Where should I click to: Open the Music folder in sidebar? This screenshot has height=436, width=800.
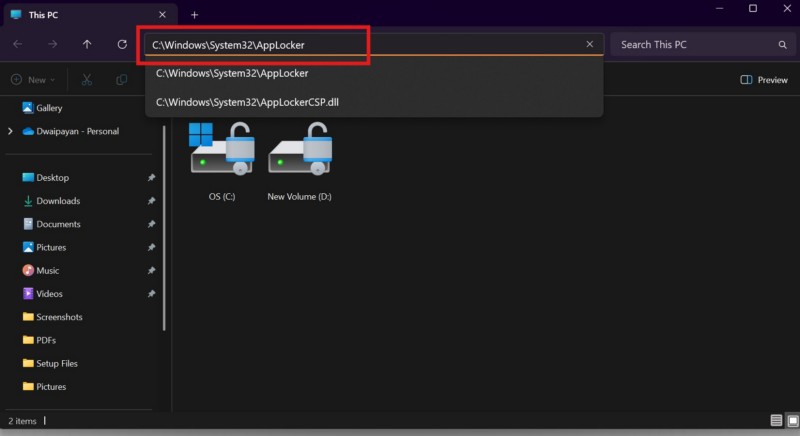(x=41, y=271)
